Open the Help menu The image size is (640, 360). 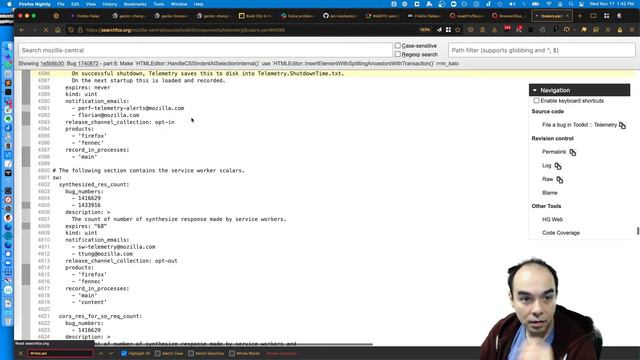198,4
